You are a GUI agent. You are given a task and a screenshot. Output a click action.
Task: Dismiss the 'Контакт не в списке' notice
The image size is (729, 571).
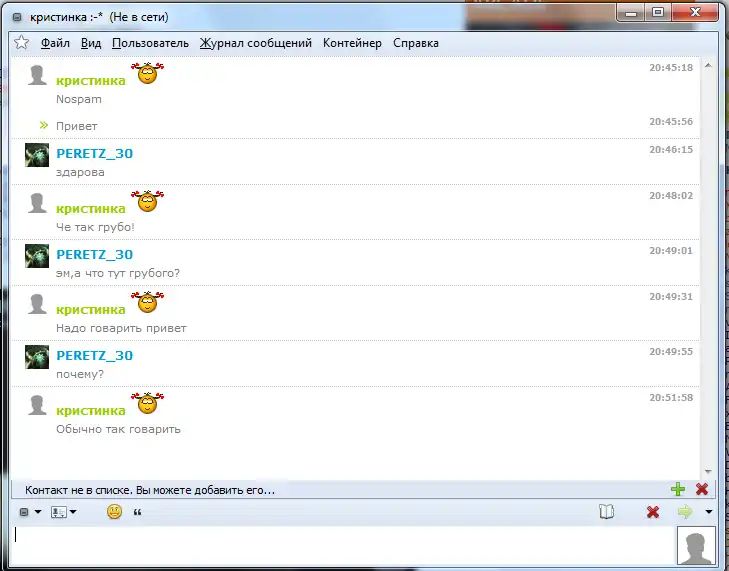[x=702, y=489]
